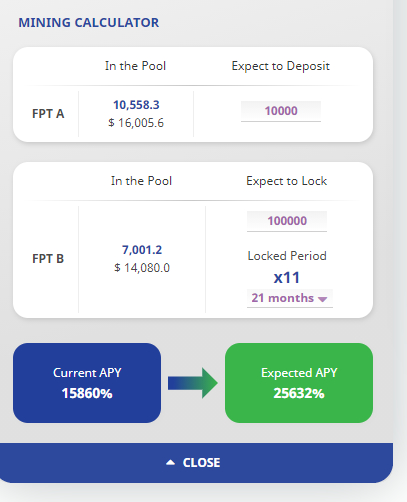
Task: Click the $ 14,080.0 dollar value
Action: (142, 268)
